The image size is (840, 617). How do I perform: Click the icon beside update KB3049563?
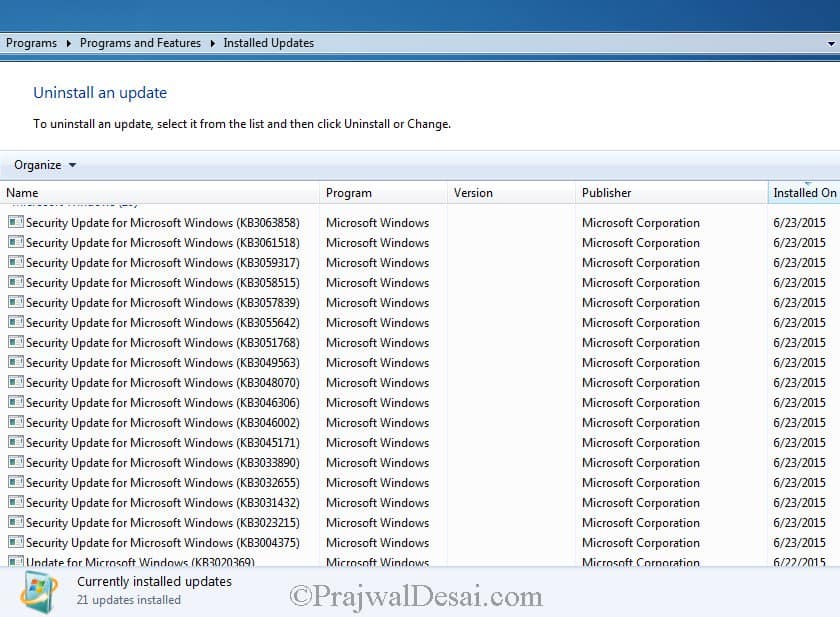click(16, 362)
